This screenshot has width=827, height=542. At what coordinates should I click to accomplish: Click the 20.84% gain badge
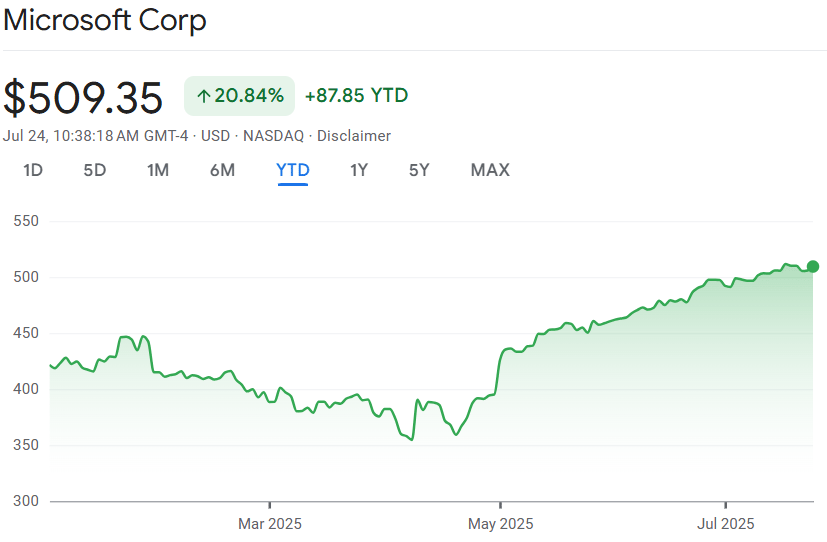[x=239, y=96]
